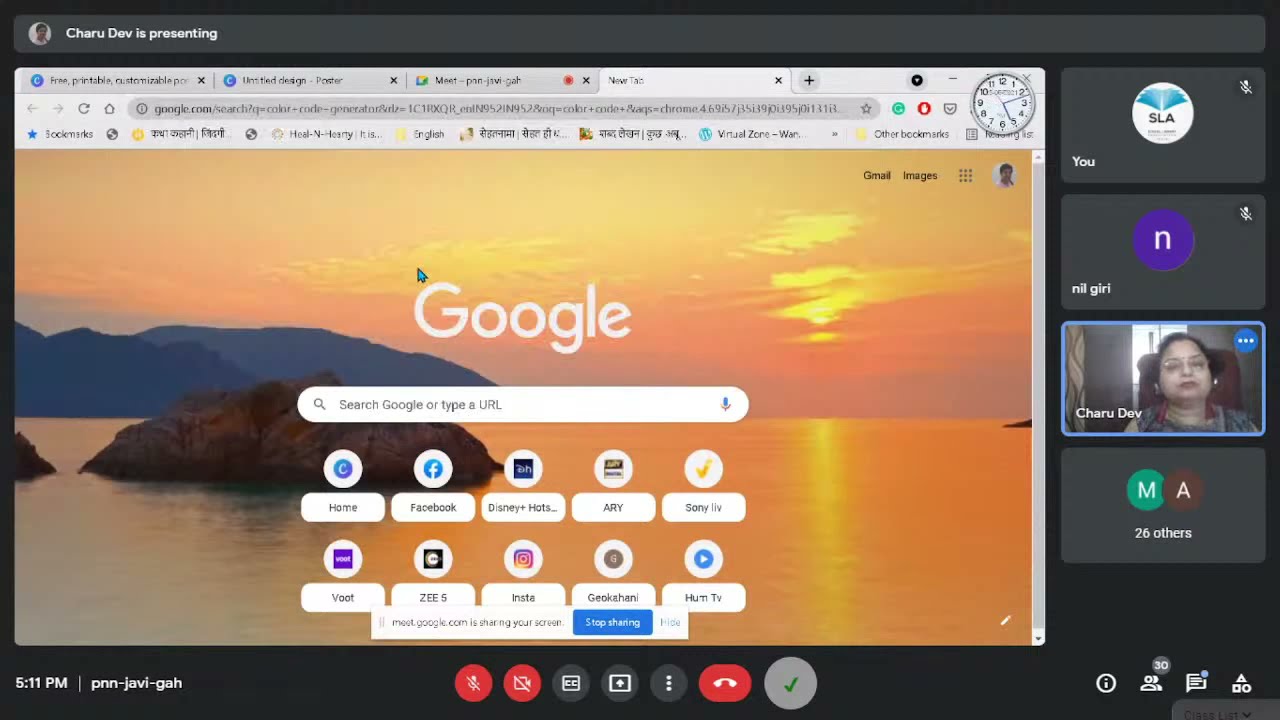Screen dimensions: 1280x720
Task: Click the Images link
Action: pyautogui.click(x=920, y=175)
